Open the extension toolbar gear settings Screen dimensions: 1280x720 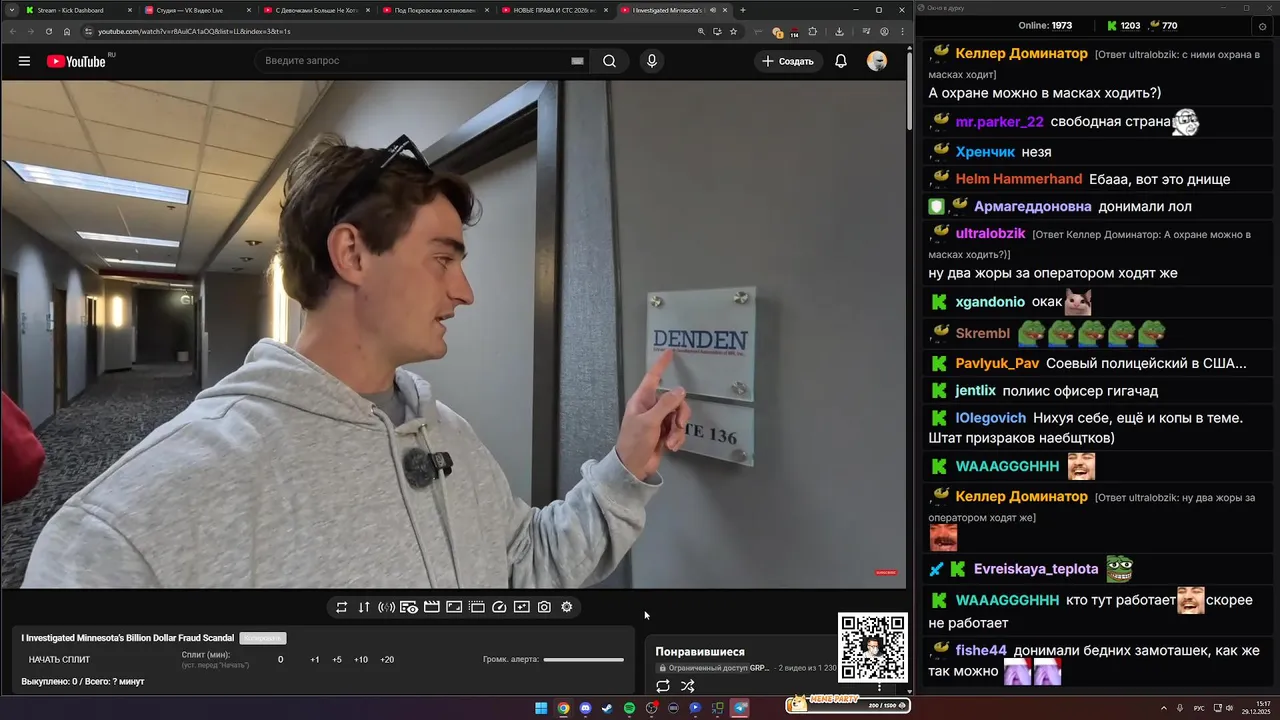[567, 607]
